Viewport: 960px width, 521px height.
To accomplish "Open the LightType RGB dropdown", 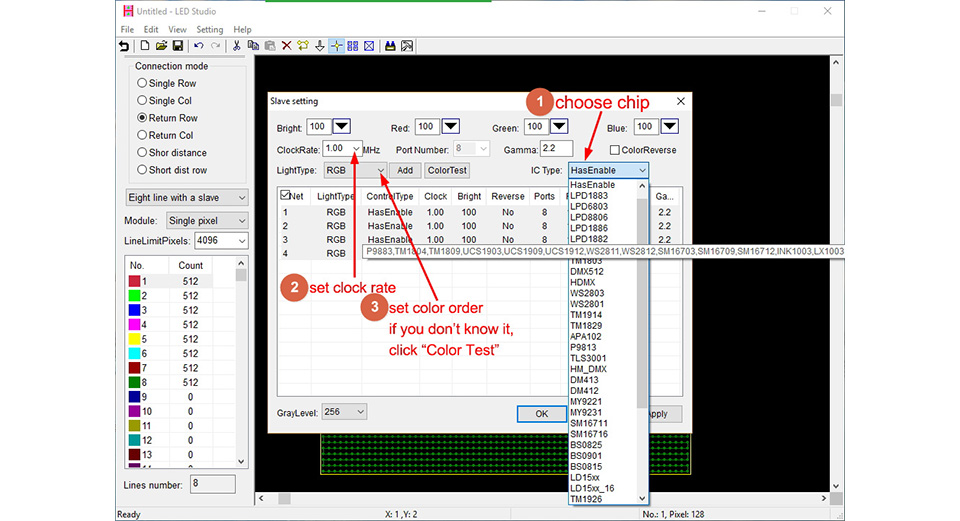I will coord(355,170).
